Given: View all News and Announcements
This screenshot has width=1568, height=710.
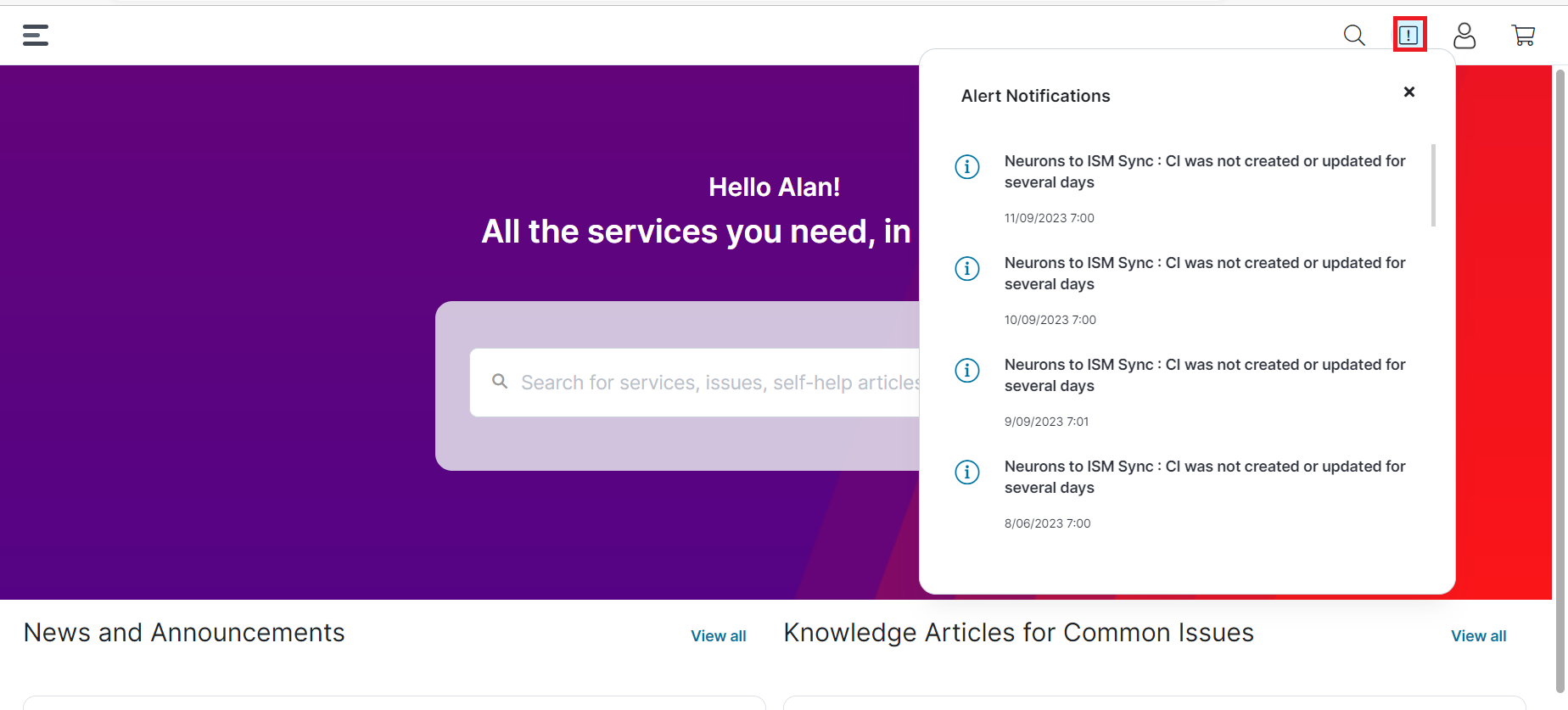Looking at the screenshot, I should pyautogui.click(x=718, y=636).
